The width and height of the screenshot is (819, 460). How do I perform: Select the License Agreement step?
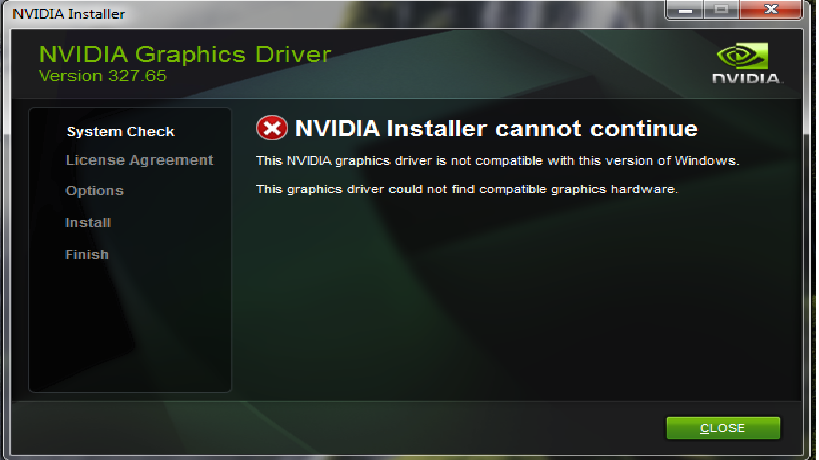139,160
